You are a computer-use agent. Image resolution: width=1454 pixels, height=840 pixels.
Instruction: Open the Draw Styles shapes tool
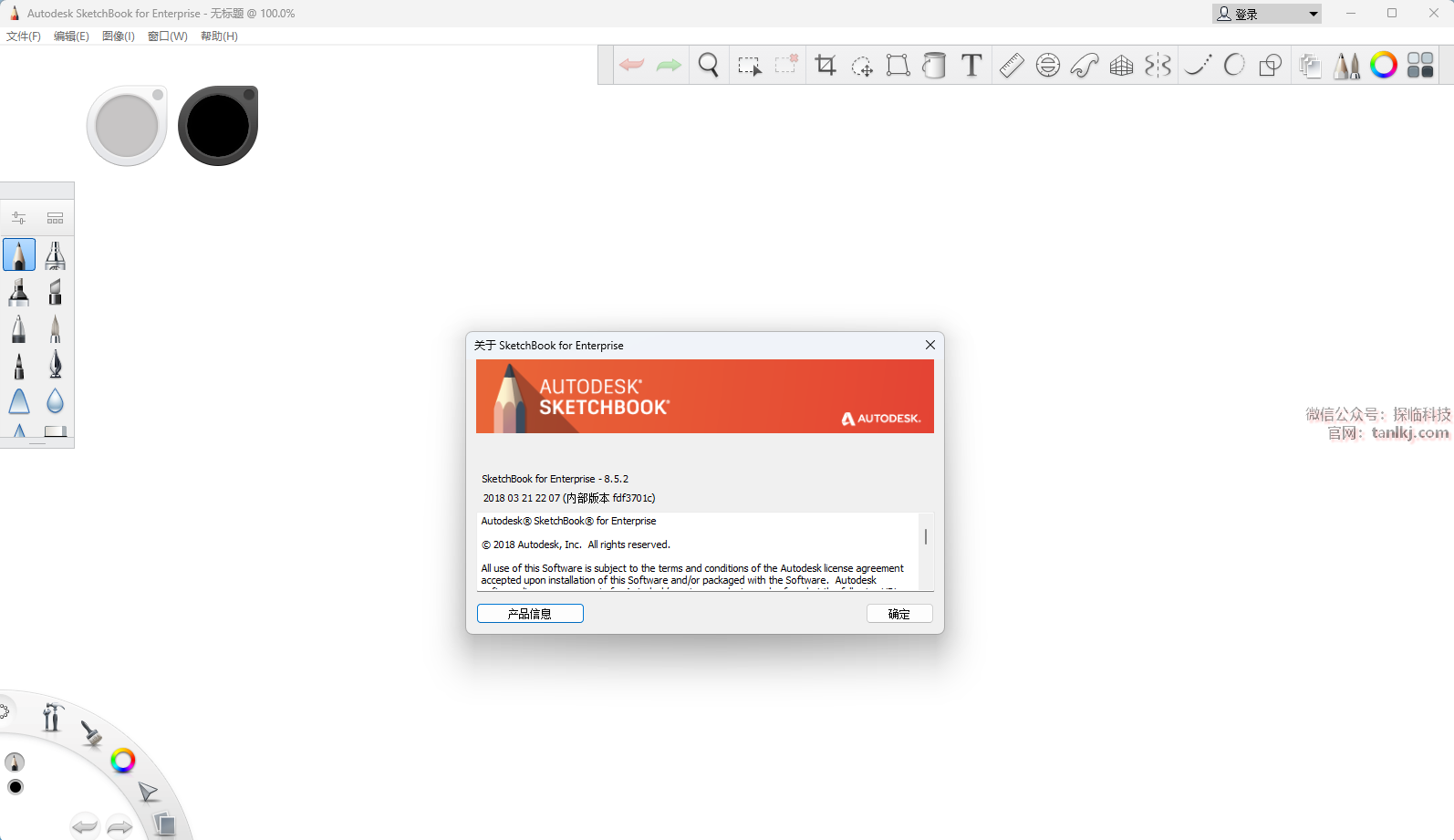[1271, 65]
